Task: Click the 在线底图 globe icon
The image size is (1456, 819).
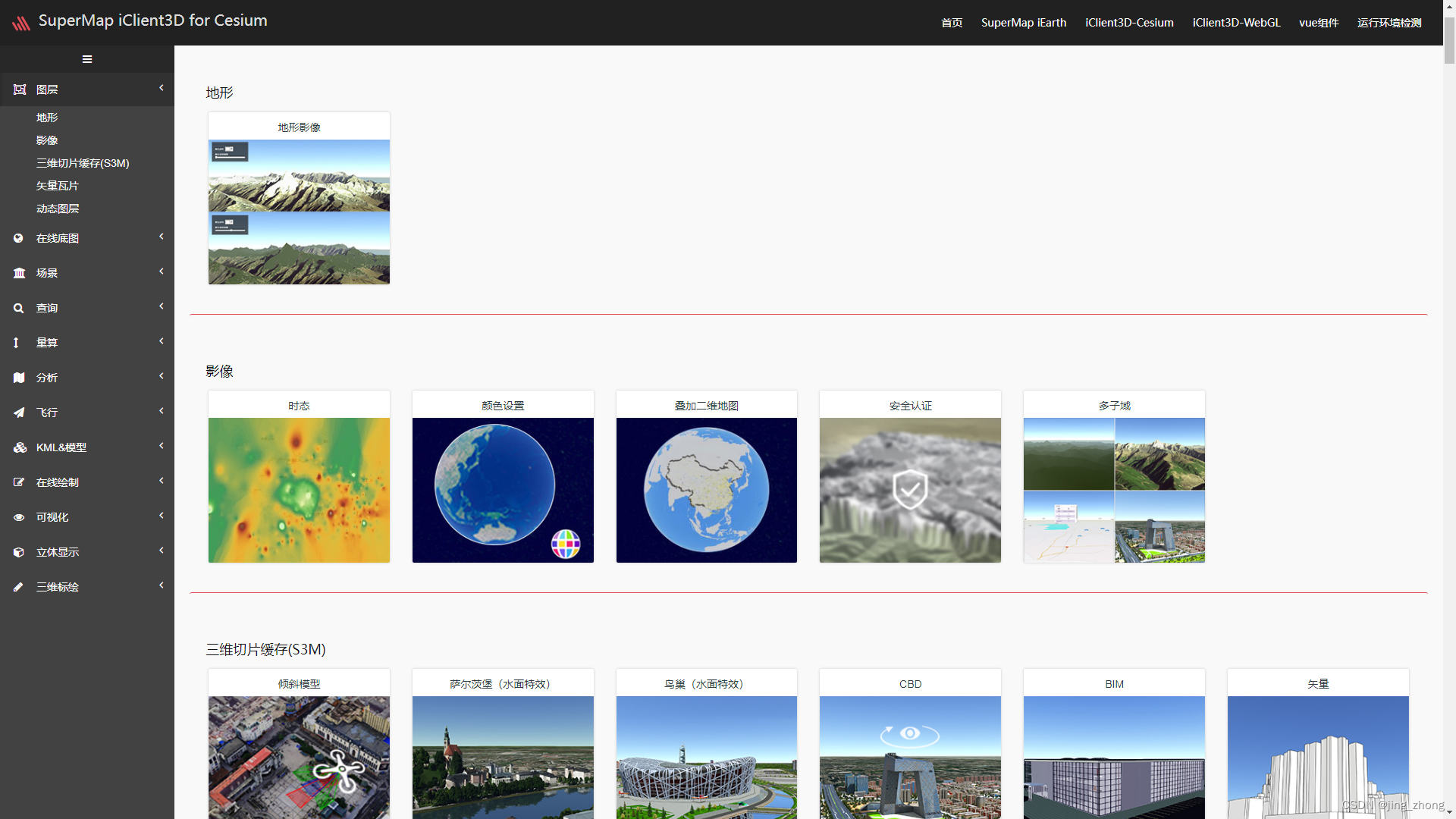Action: click(x=18, y=238)
